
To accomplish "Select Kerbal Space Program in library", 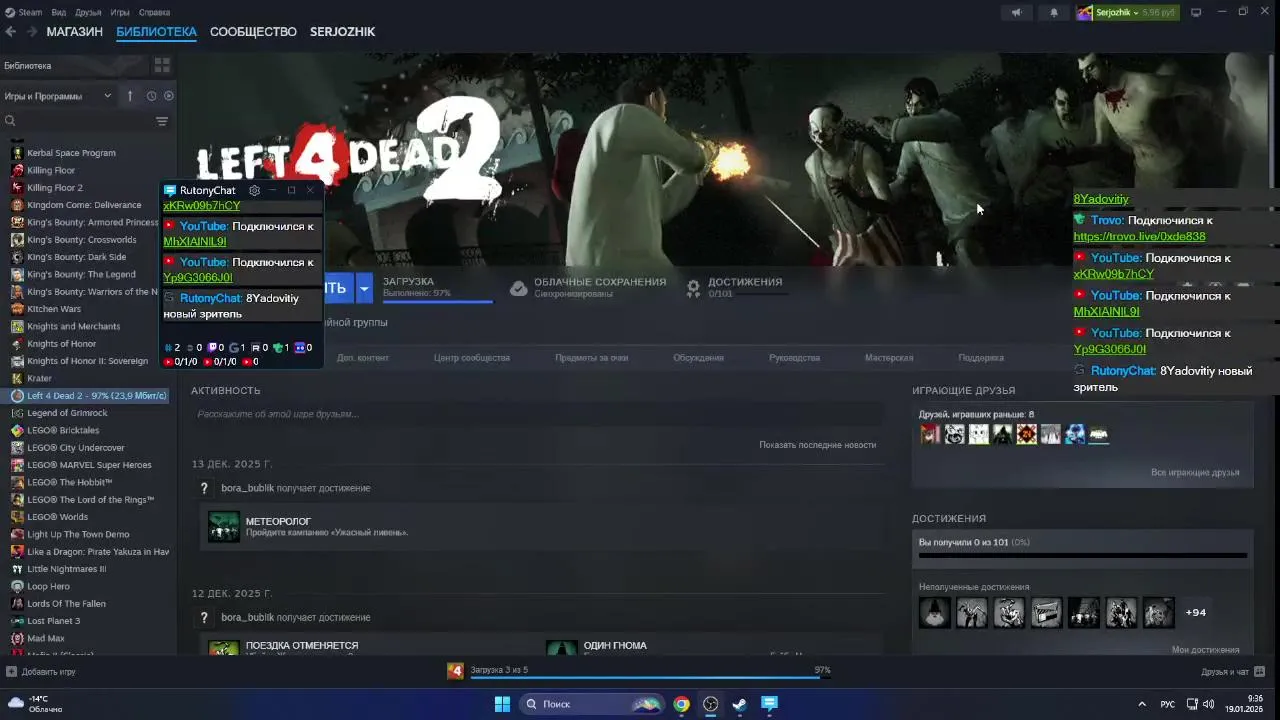I will tap(71, 153).
